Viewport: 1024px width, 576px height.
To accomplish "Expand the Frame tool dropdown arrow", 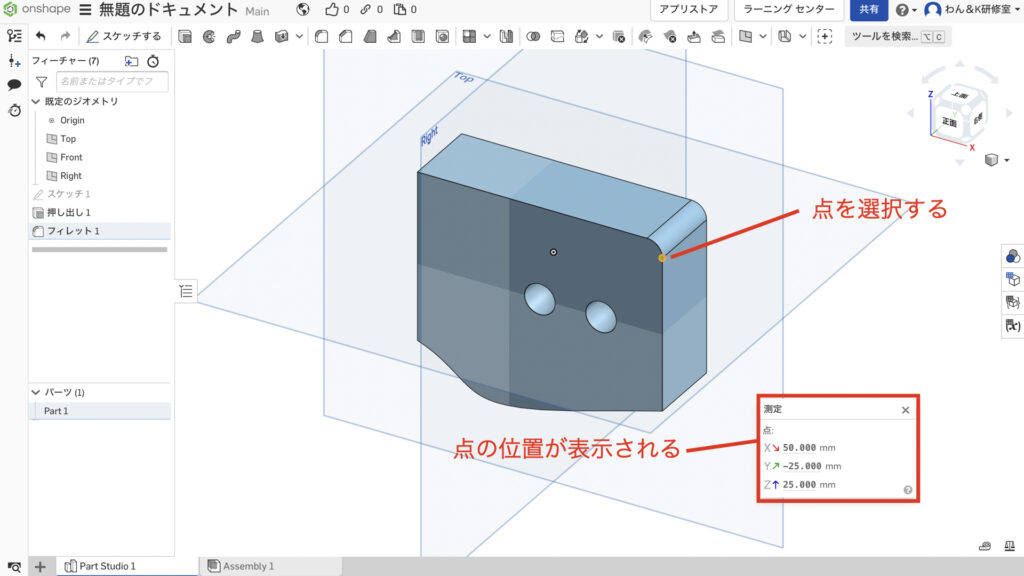I will [803, 37].
